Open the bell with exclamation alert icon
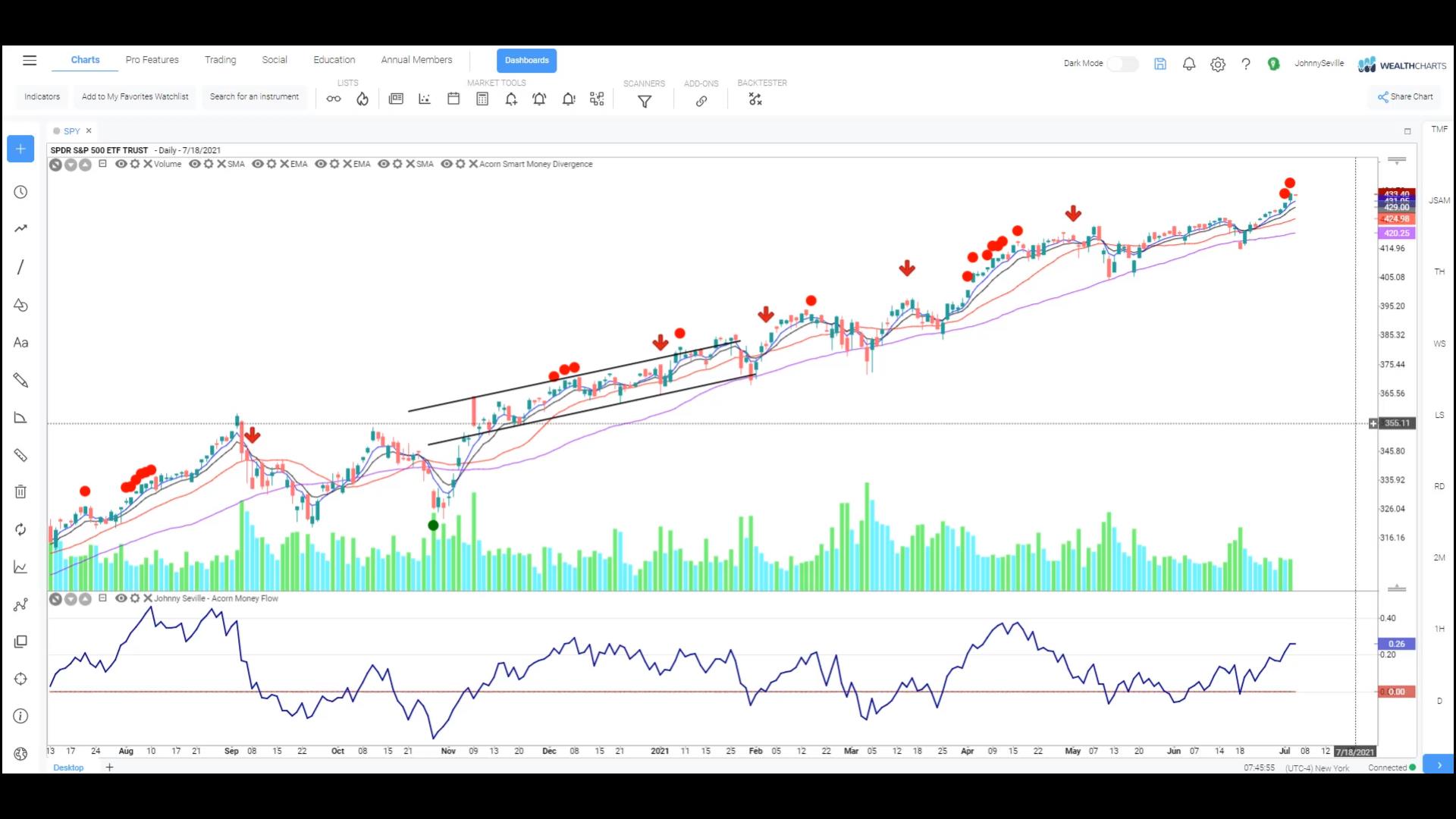The image size is (1456, 819). pos(569,99)
